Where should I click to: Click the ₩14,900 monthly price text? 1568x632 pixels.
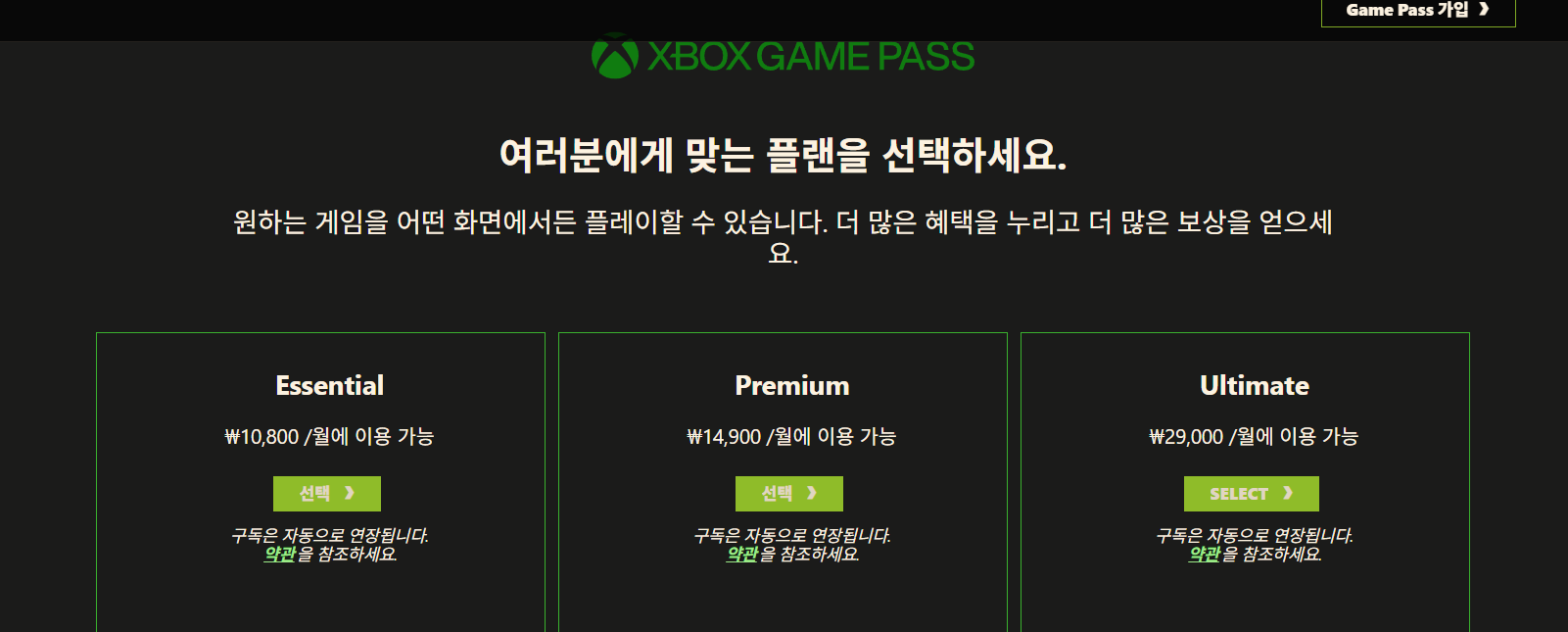coord(791,437)
